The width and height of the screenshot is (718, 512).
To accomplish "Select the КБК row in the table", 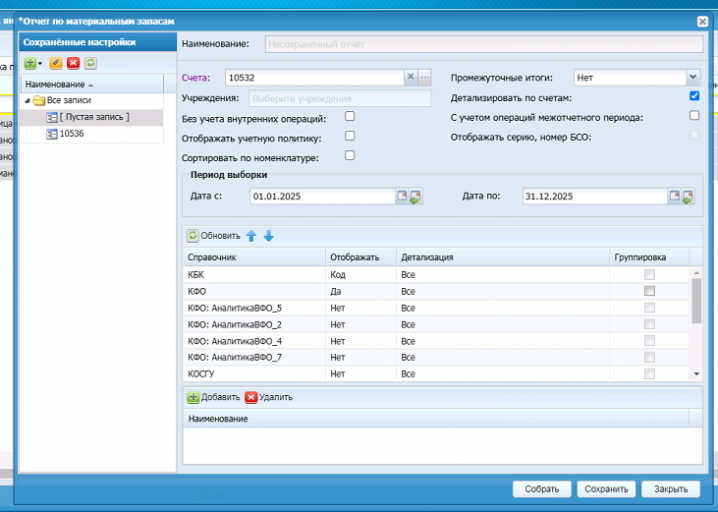I will pos(436,275).
